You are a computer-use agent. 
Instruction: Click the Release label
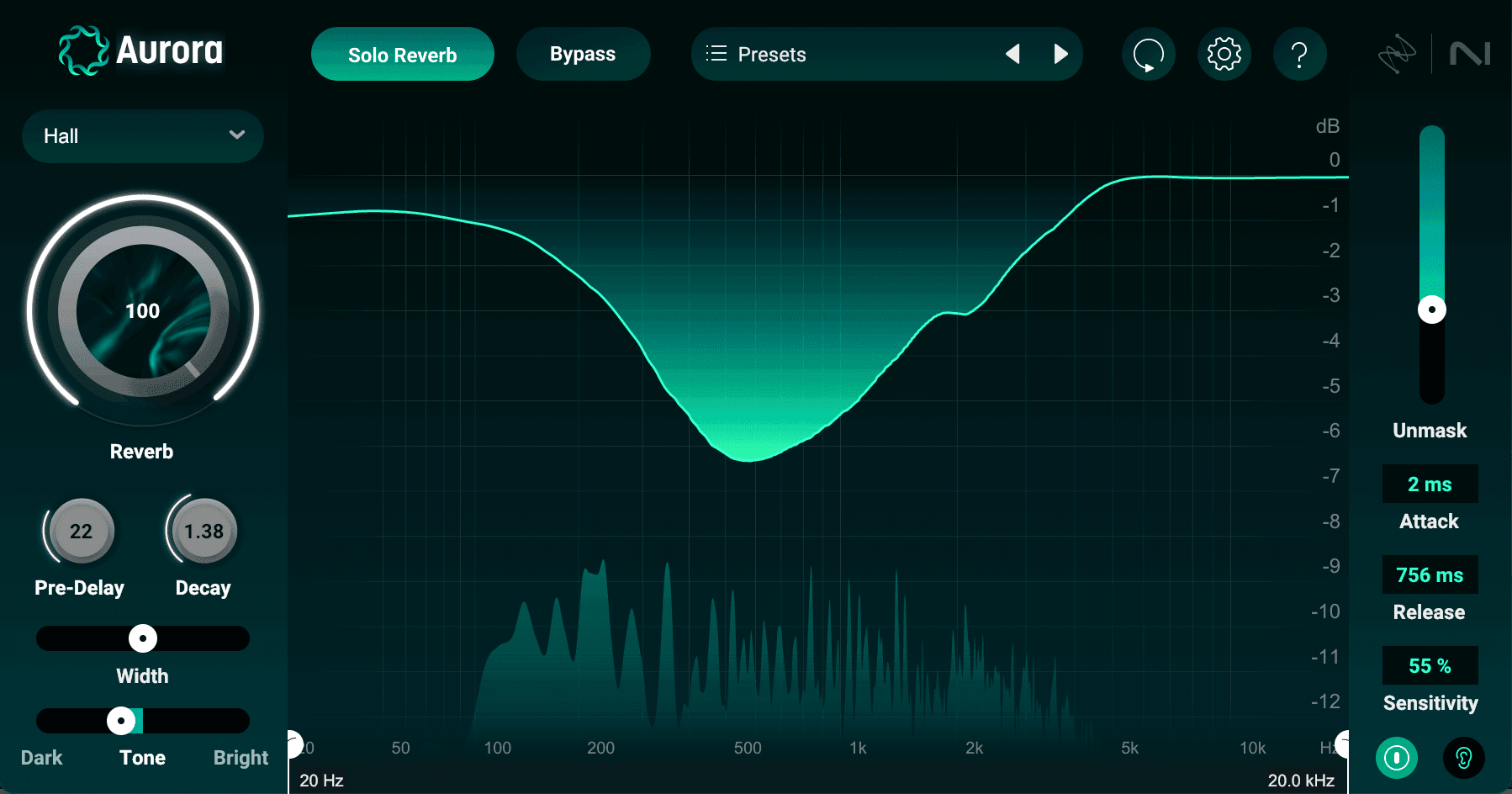(x=1429, y=612)
